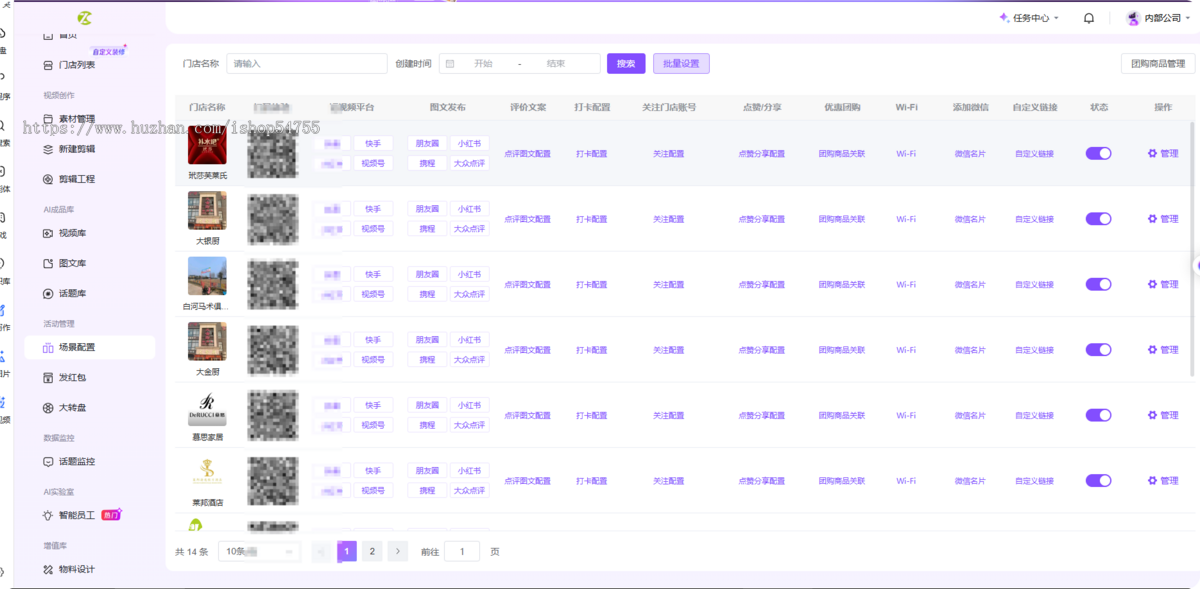Screen dimensions: 1200x589
Task: Click the gear icon in 莱邦酒店 row
Action: click(x=1152, y=480)
